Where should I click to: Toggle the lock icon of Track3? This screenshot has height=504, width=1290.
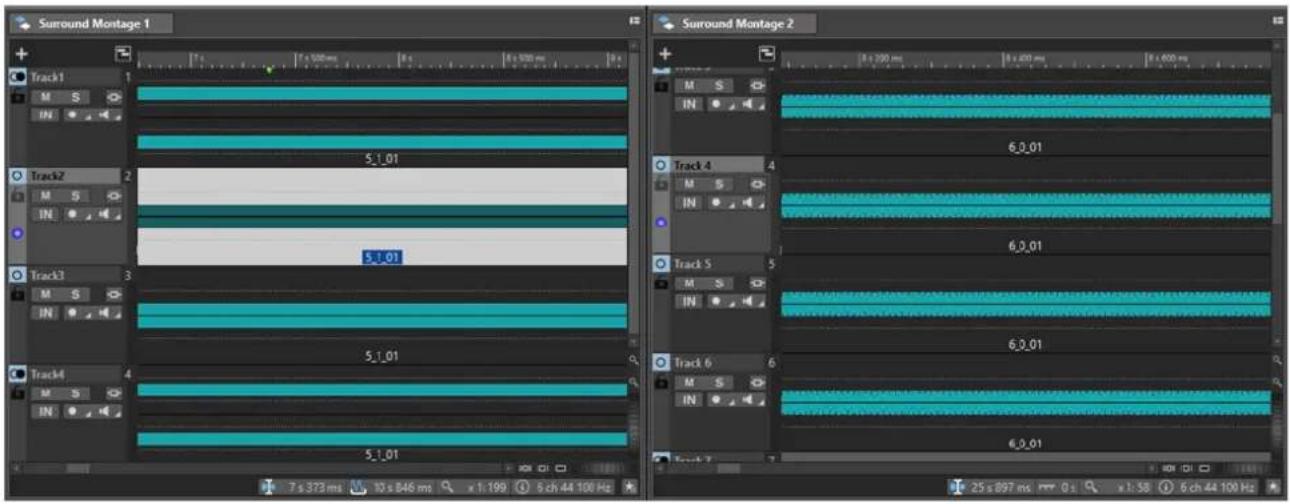tap(17, 295)
